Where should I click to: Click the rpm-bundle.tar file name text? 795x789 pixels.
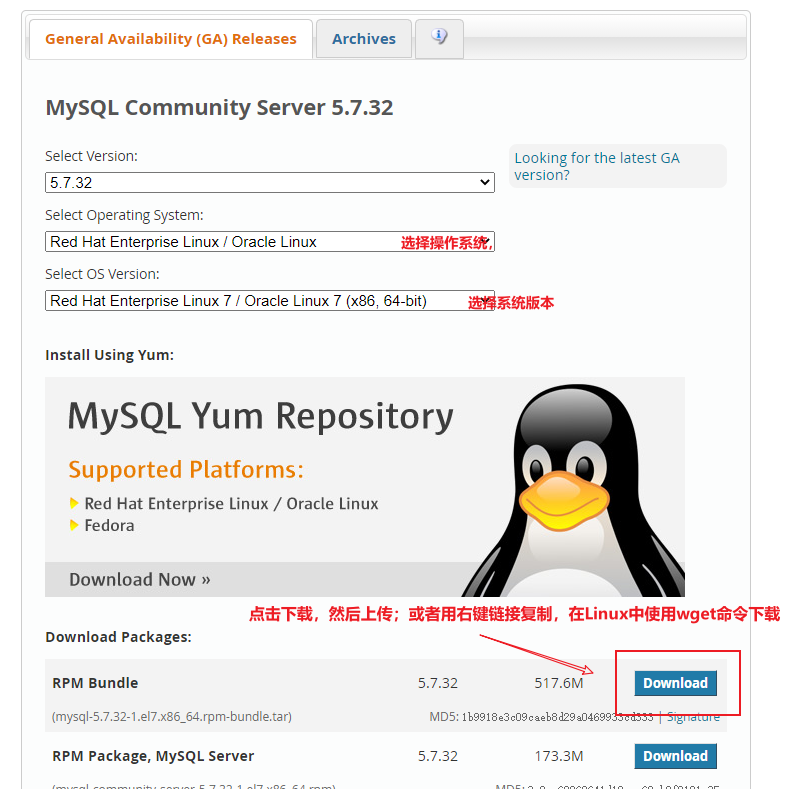click(172, 717)
